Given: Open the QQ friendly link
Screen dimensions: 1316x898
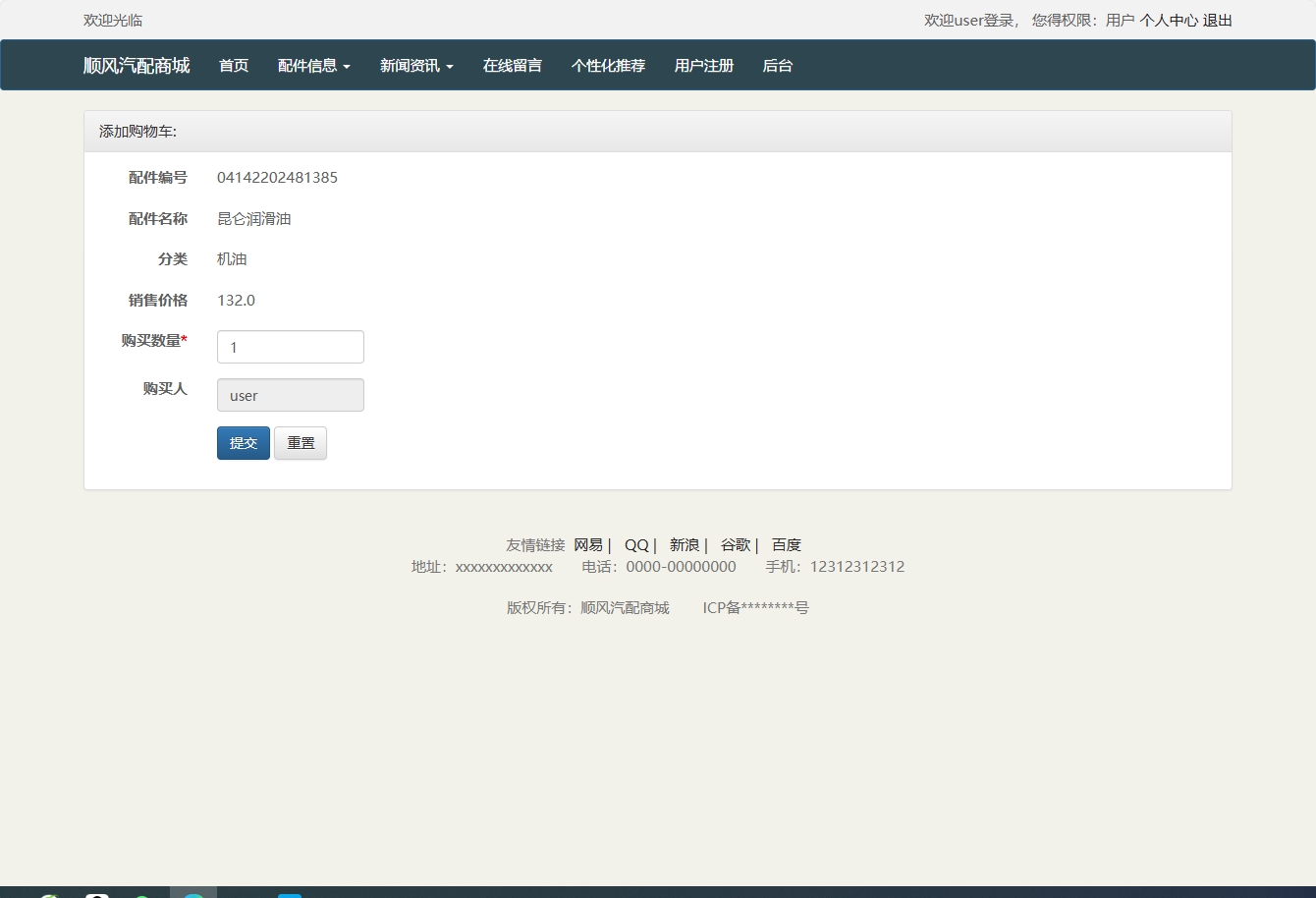Looking at the screenshot, I should [x=636, y=545].
